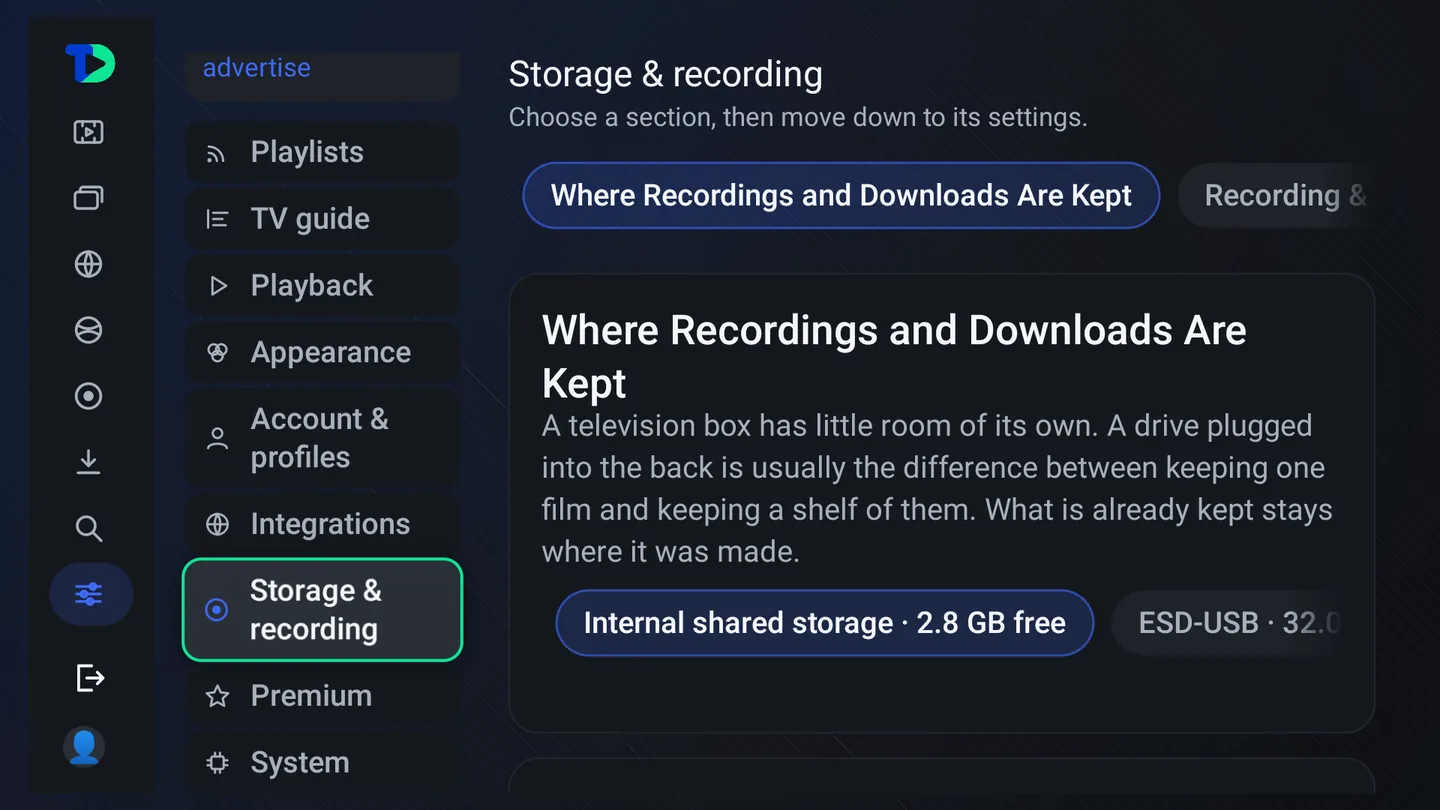The width and height of the screenshot is (1440, 810).
Task: Click the advertise link
Action: pyautogui.click(x=257, y=68)
